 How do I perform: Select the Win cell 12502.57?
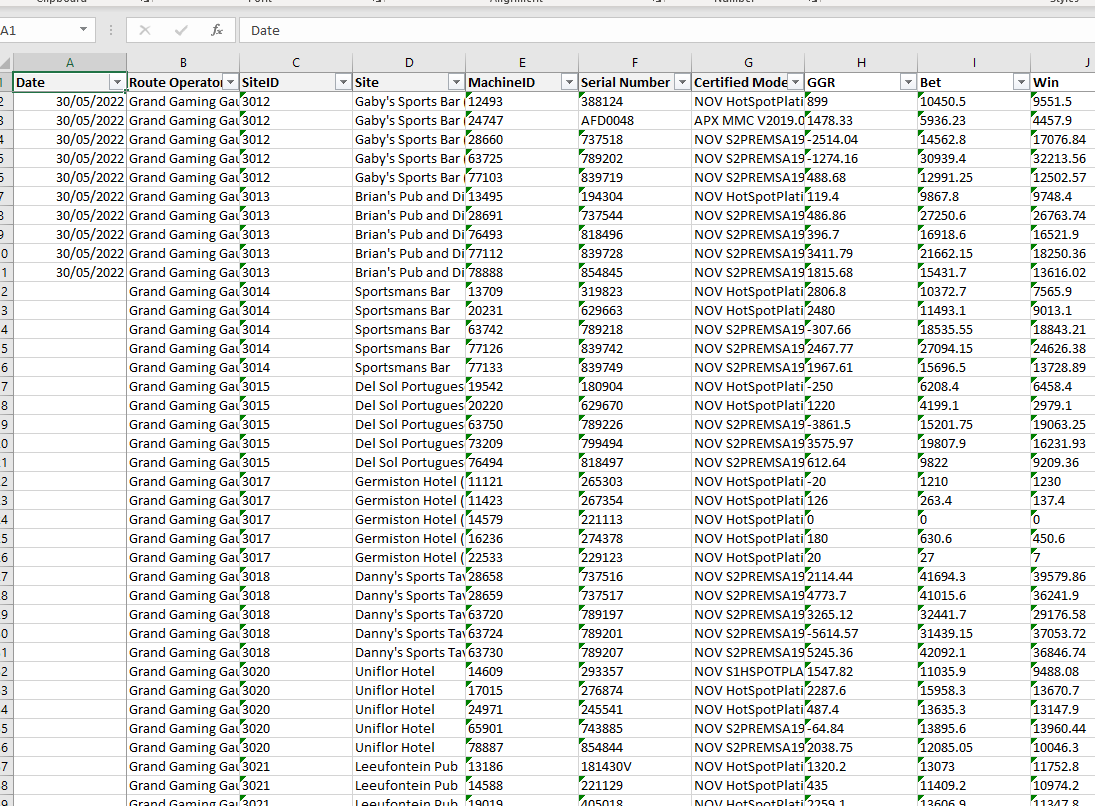1063,177
